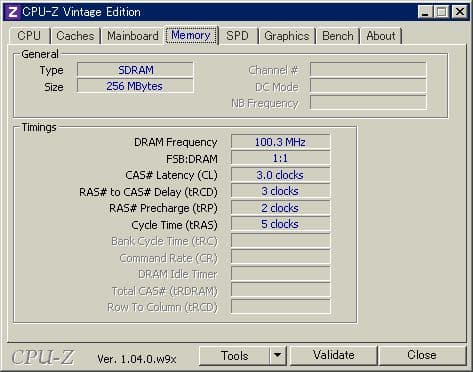The image size is (473, 372).
Task: Click the CPU-Z title bar icon
Action: click(x=13, y=12)
